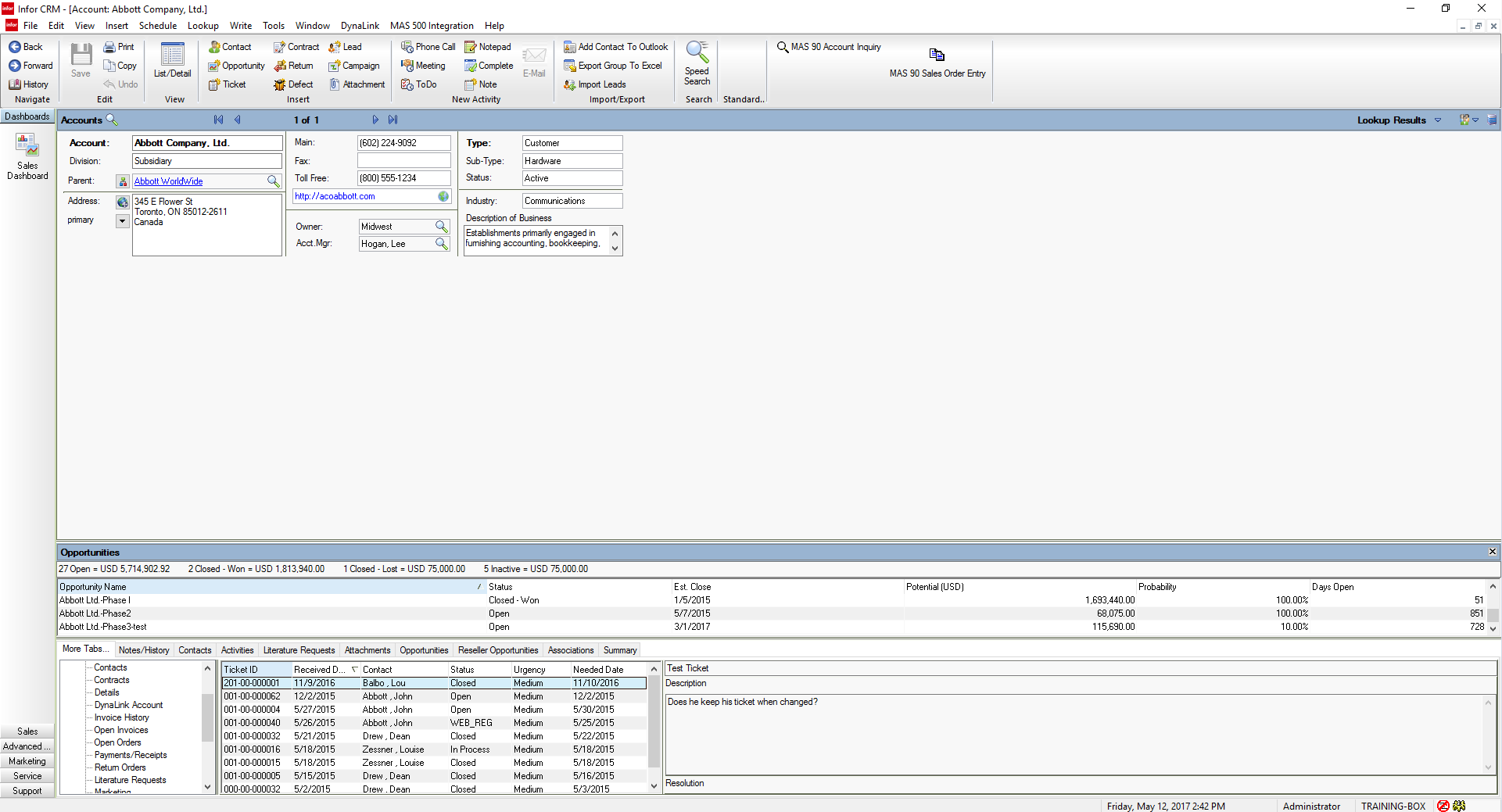Look up the Parent account
1502x812 pixels.
click(x=273, y=181)
